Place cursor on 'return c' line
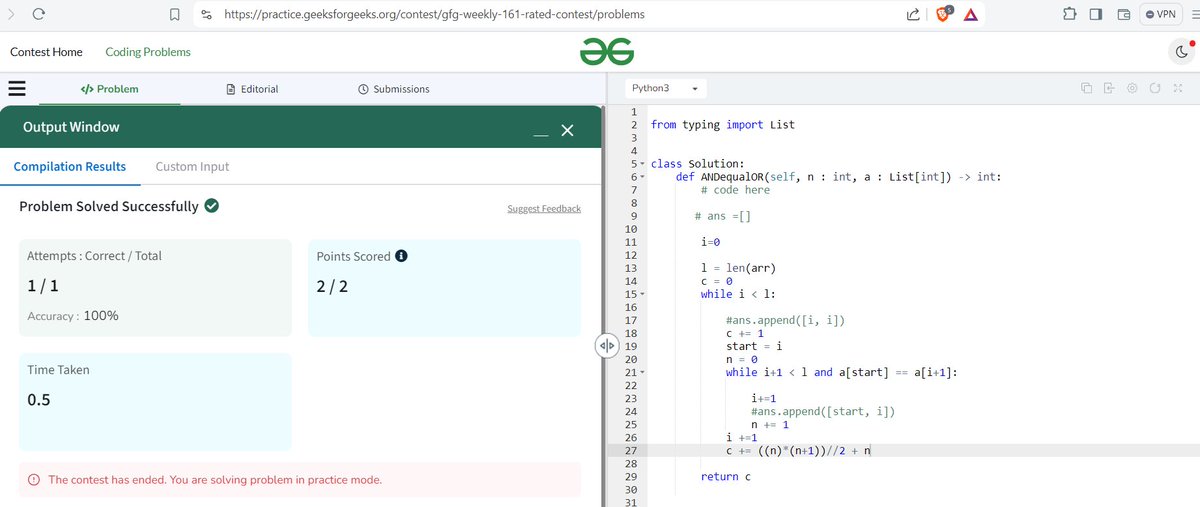The image size is (1200, 507). click(x=726, y=476)
